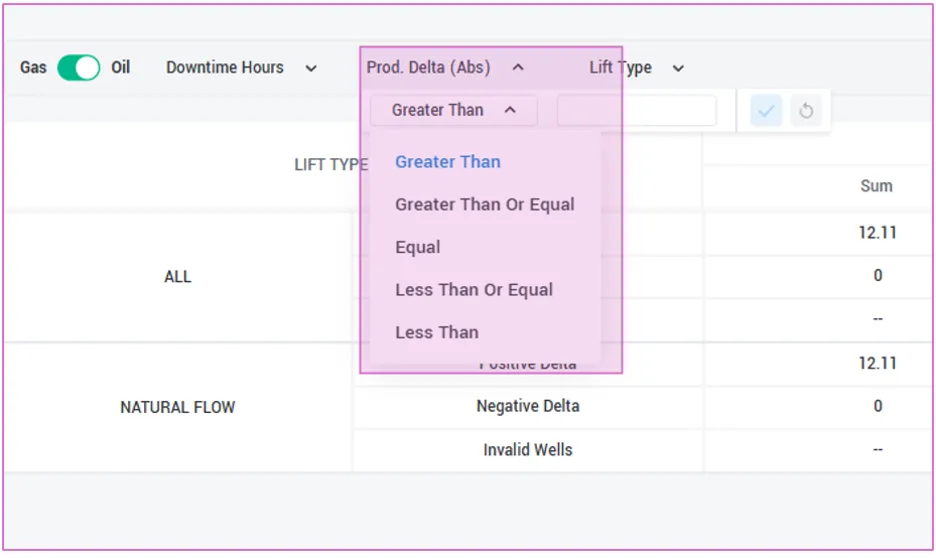Select the Equal operator option
936x558 pixels.
[417, 247]
